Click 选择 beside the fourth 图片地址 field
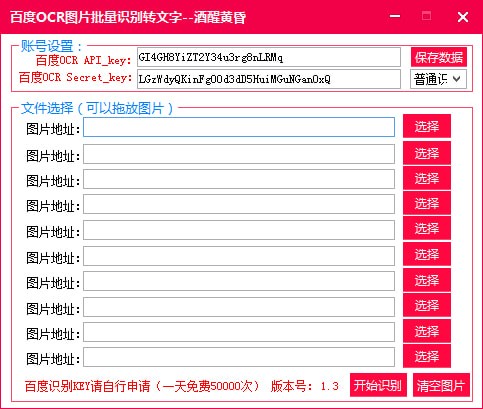Image resolution: width=483 pixels, height=409 pixels. (x=427, y=203)
